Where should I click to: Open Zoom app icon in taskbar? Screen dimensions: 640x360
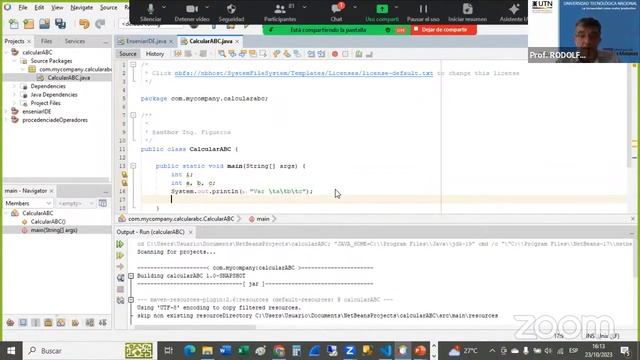click(349, 351)
